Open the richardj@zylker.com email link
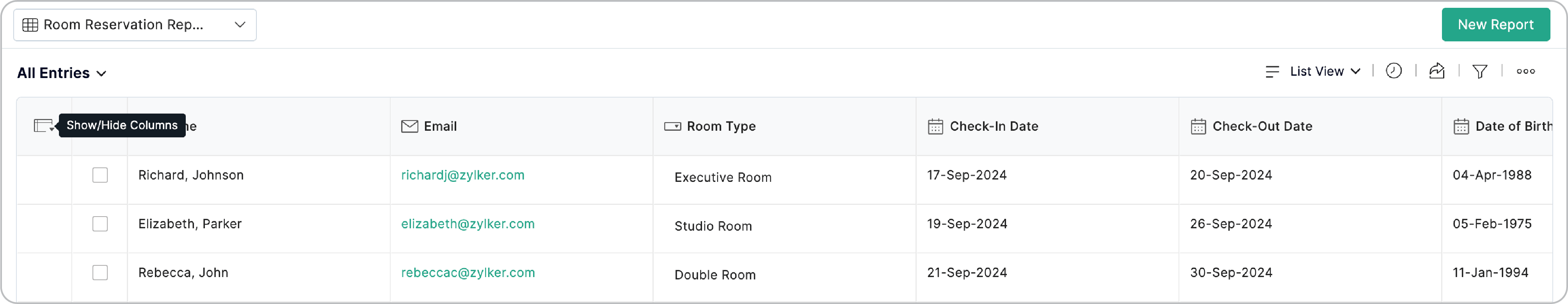Viewport: 1568px width, 304px height. (462, 176)
